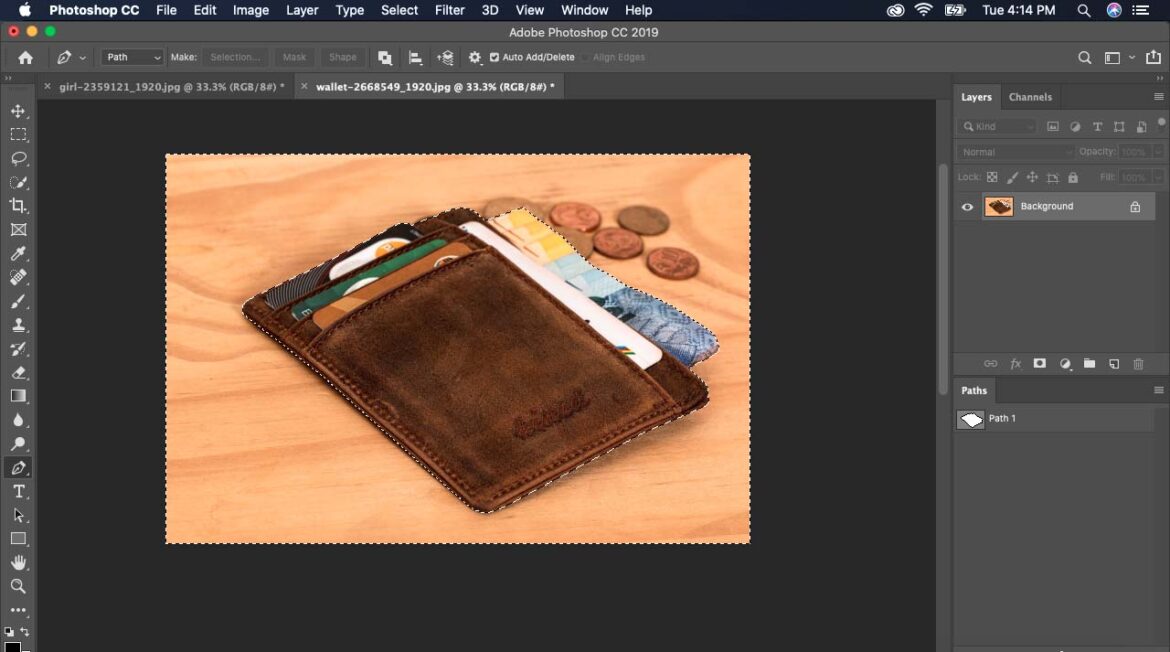This screenshot has width=1170, height=652.
Task: Select the Hand tool
Action: coord(18,563)
